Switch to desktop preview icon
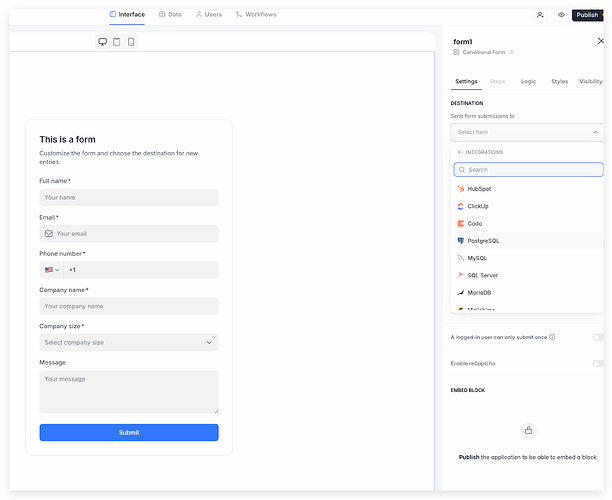 tap(103, 42)
